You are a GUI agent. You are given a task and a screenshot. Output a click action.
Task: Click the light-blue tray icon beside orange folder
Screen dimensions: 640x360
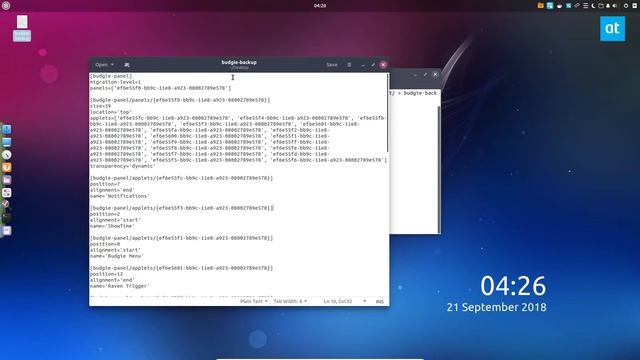[x=550, y=6]
